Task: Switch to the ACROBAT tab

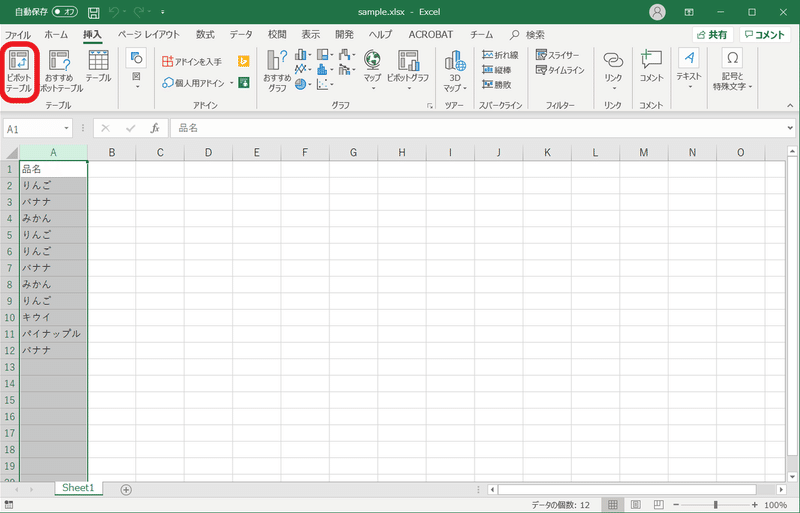Action: coord(431,35)
